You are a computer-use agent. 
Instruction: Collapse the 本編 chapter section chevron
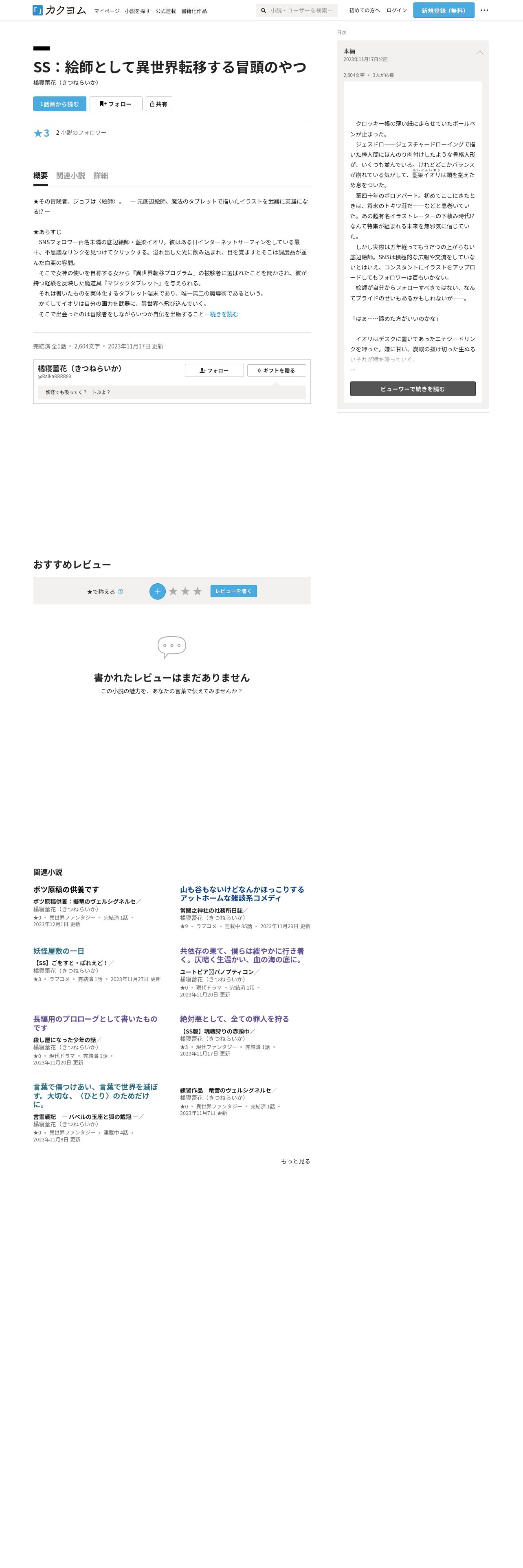tap(479, 53)
